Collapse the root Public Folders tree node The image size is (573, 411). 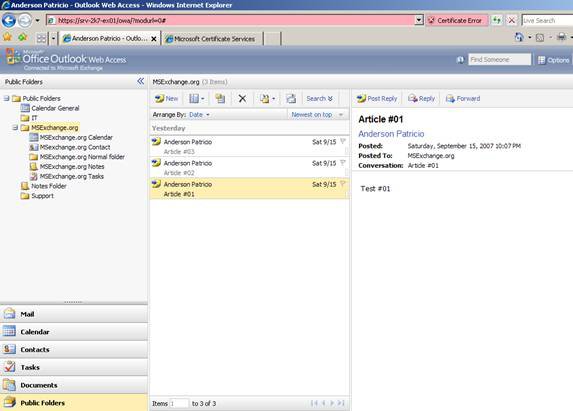6,98
